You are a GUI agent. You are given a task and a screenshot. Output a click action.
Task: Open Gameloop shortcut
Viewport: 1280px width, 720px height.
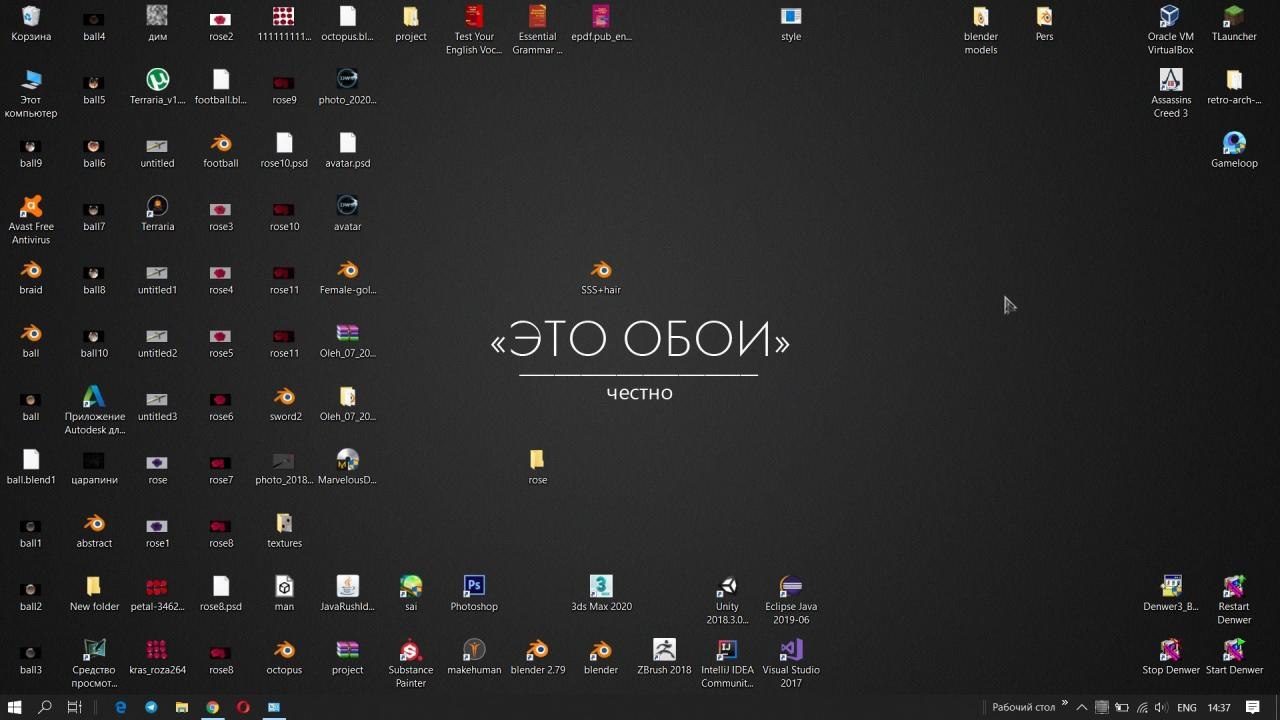(1234, 151)
